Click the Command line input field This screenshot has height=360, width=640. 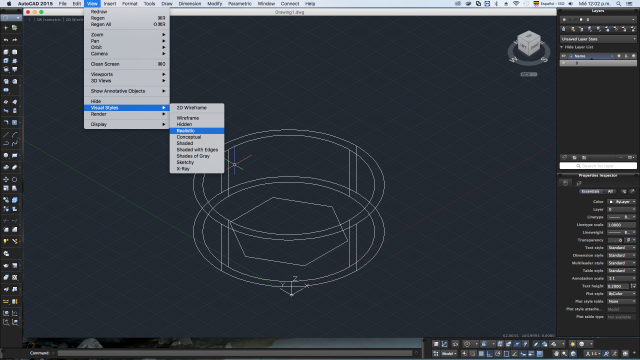pyautogui.click(x=235, y=353)
